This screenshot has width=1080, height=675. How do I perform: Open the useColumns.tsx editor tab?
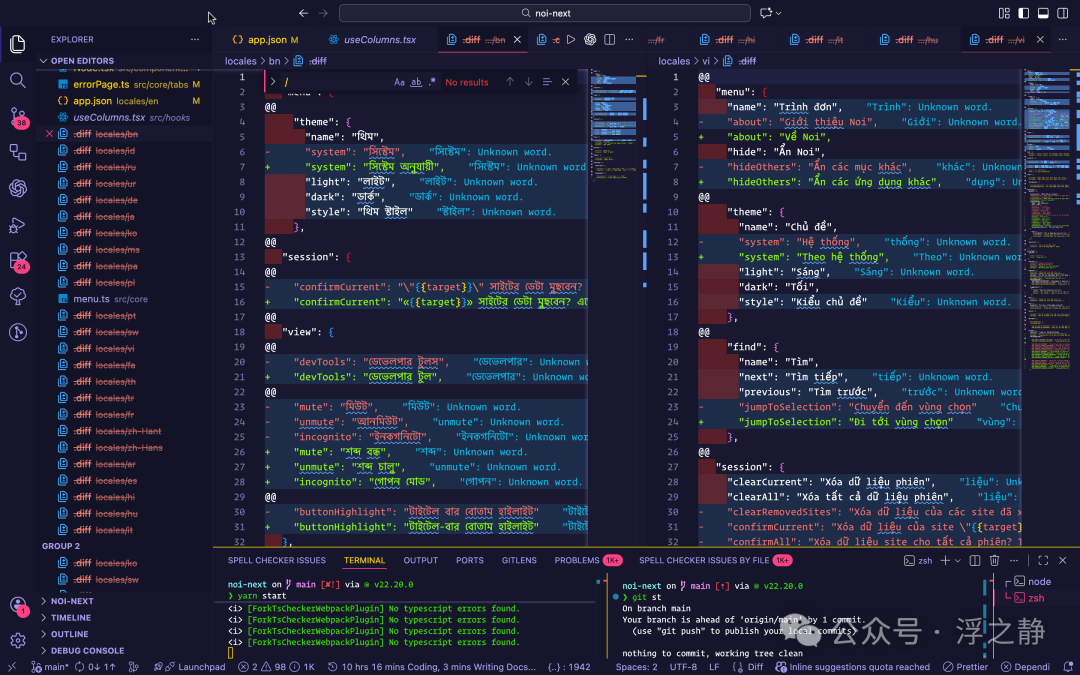[373, 40]
